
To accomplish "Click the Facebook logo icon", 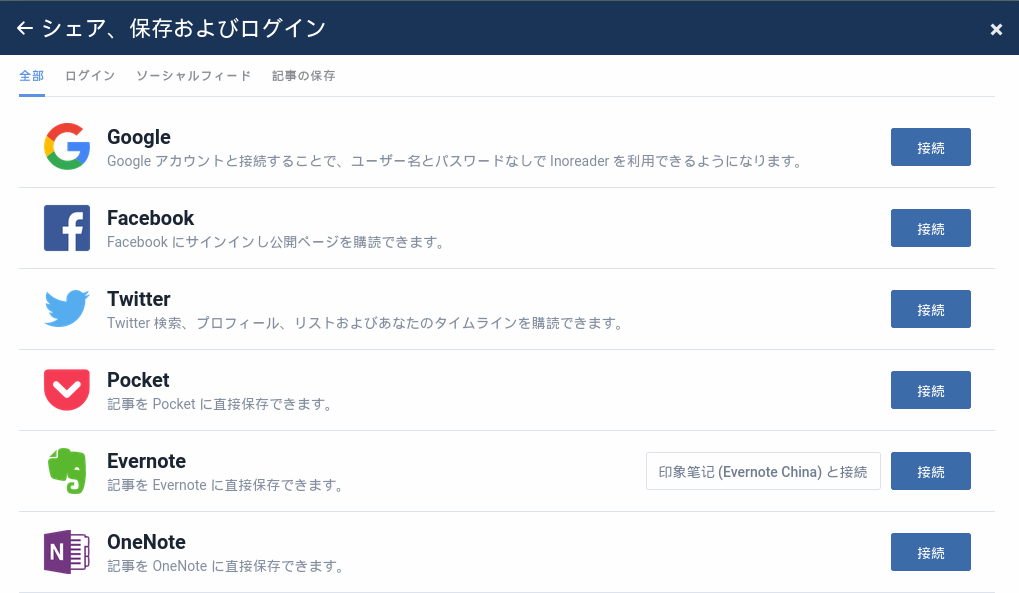I will [x=67, y=228].
